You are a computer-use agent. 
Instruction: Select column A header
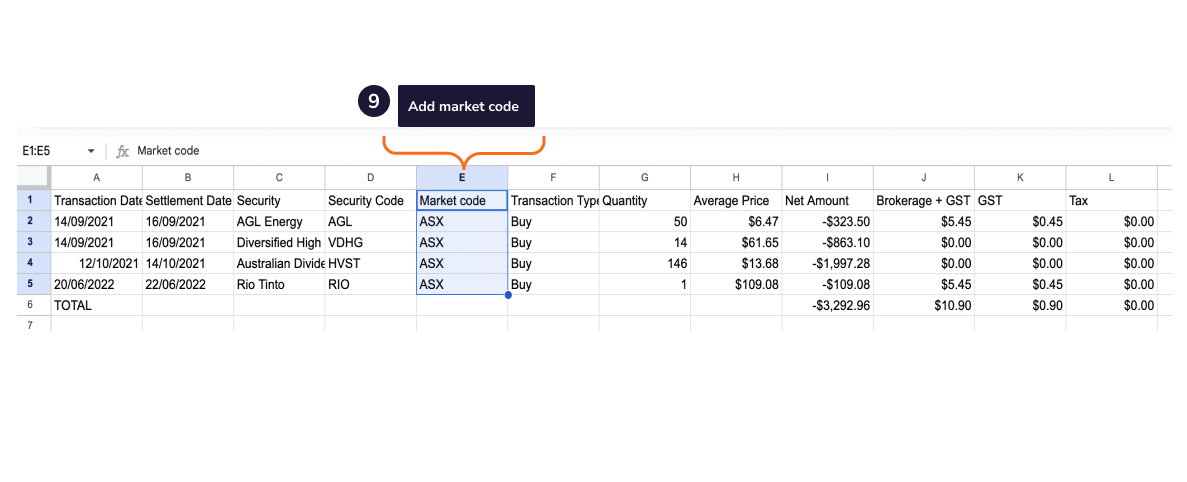point(96,177)
